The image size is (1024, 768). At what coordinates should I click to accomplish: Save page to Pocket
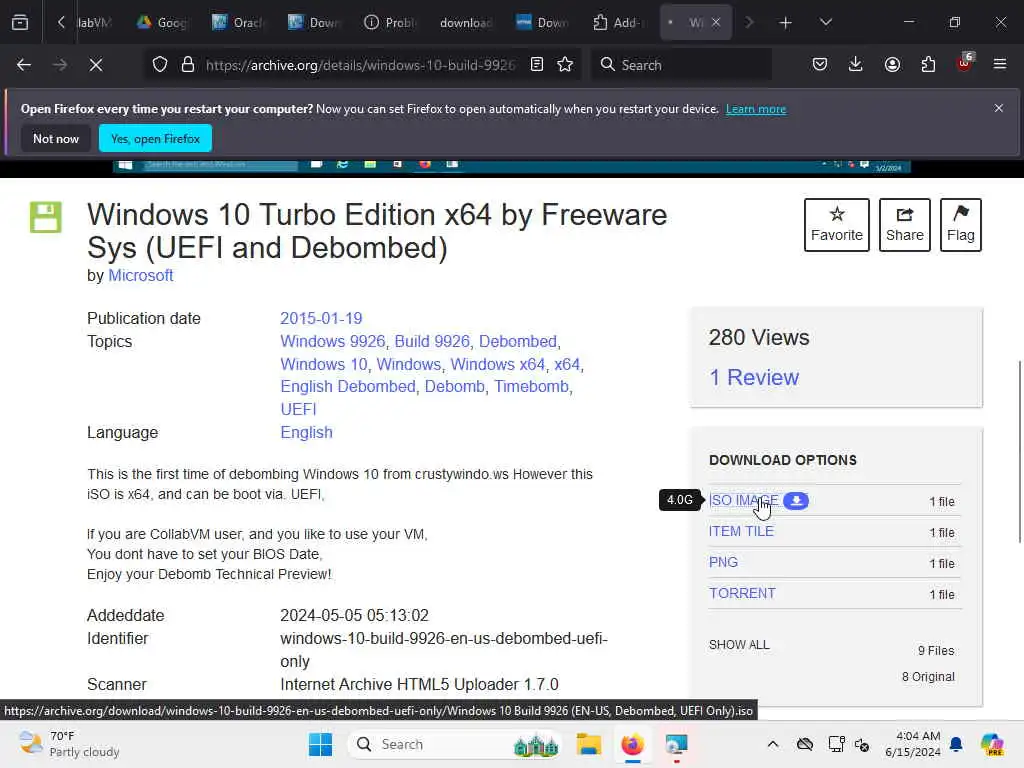[x=820, y=65]
